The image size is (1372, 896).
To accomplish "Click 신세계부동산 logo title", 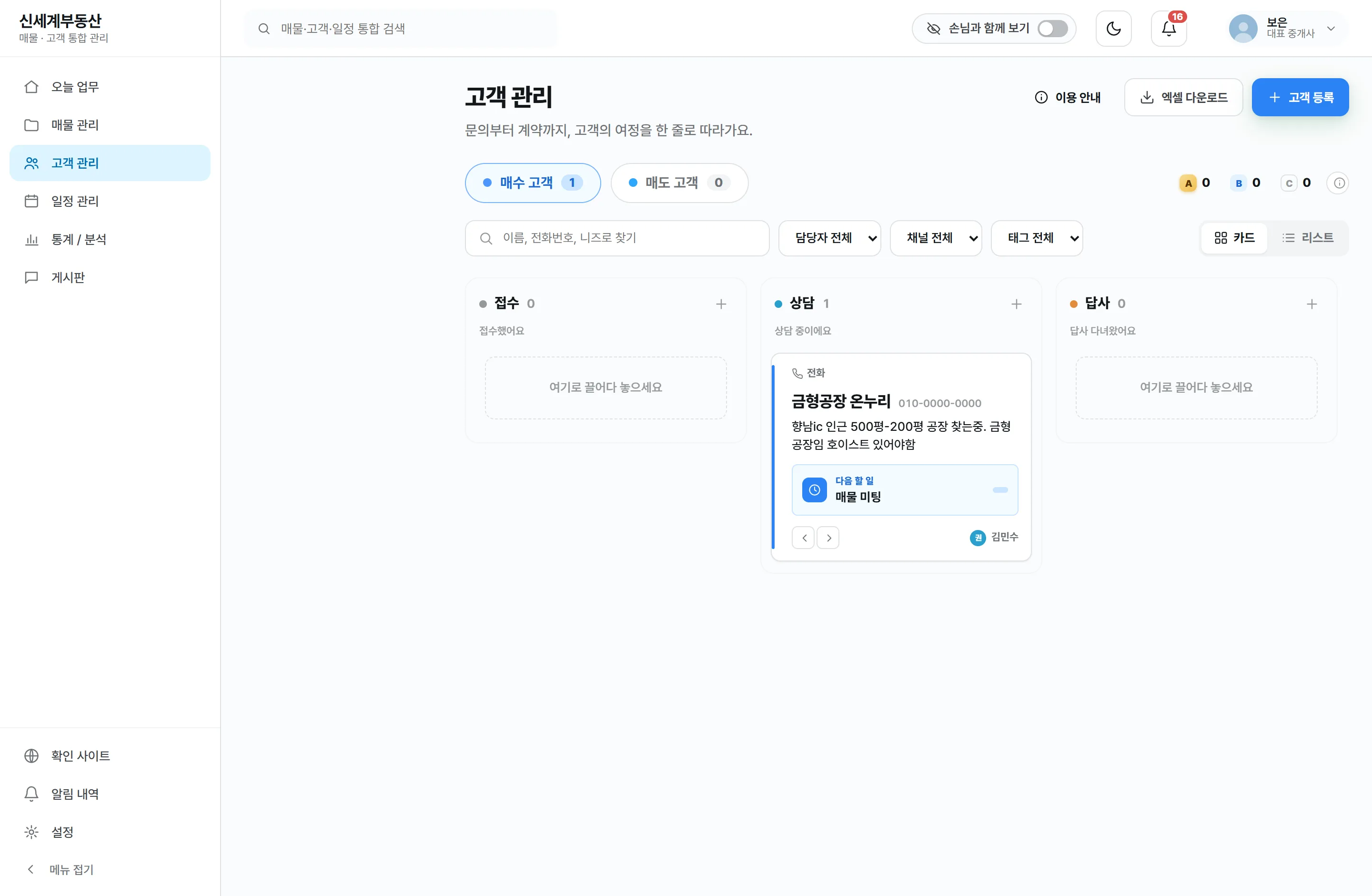I will click(61, 21).
